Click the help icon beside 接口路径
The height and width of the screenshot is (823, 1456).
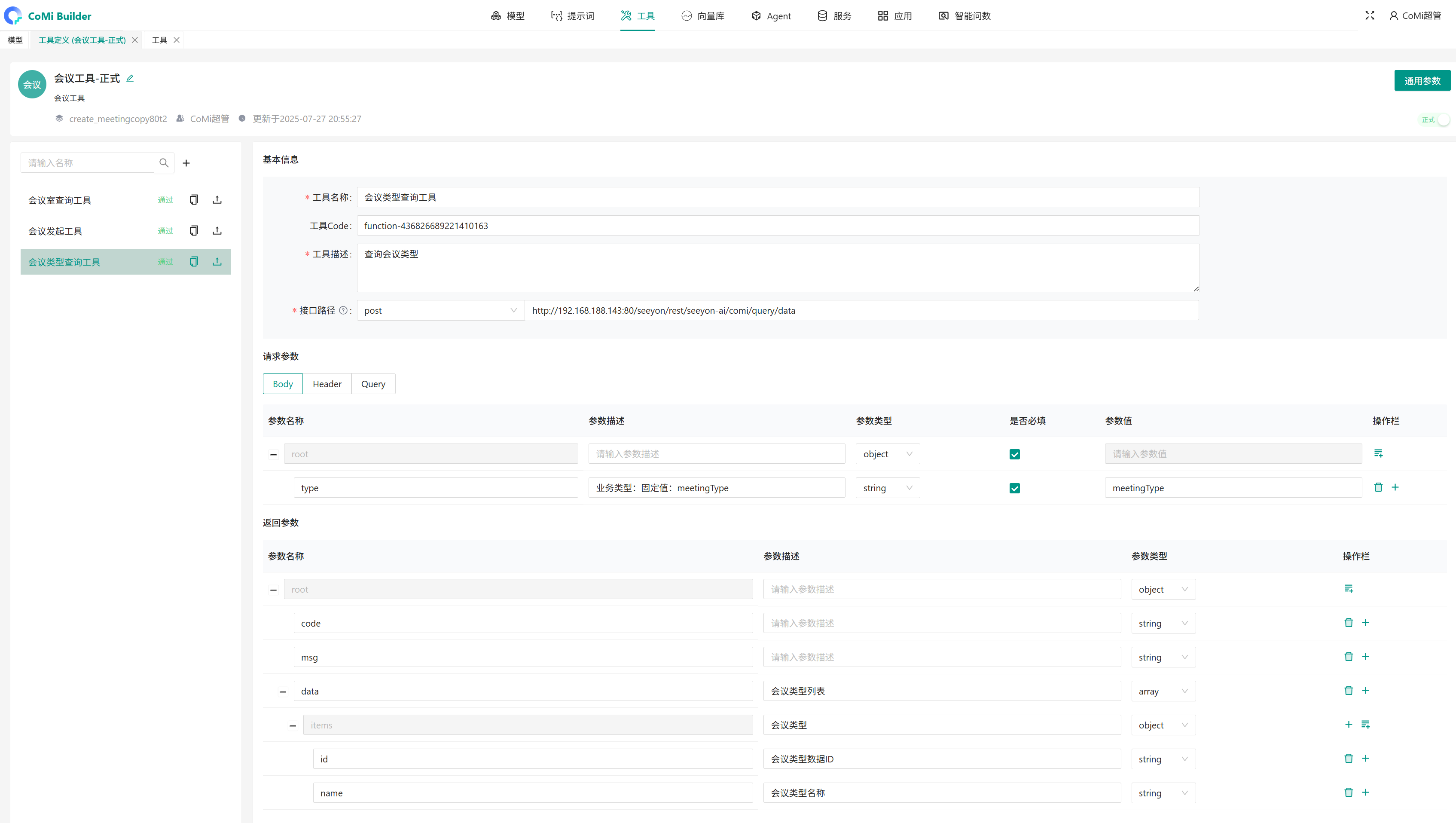point(343,310)
